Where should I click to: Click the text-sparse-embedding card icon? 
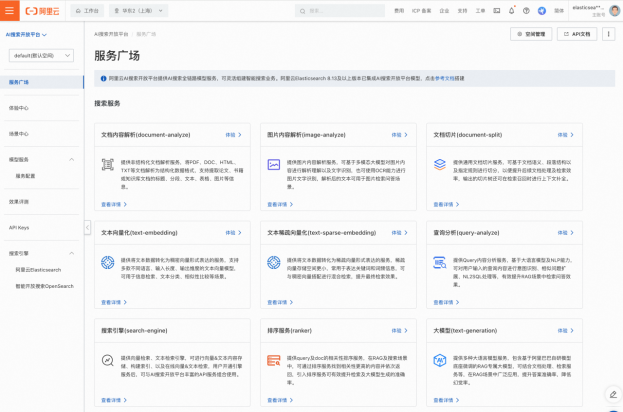pyautogui.click(x=274, y=262)
